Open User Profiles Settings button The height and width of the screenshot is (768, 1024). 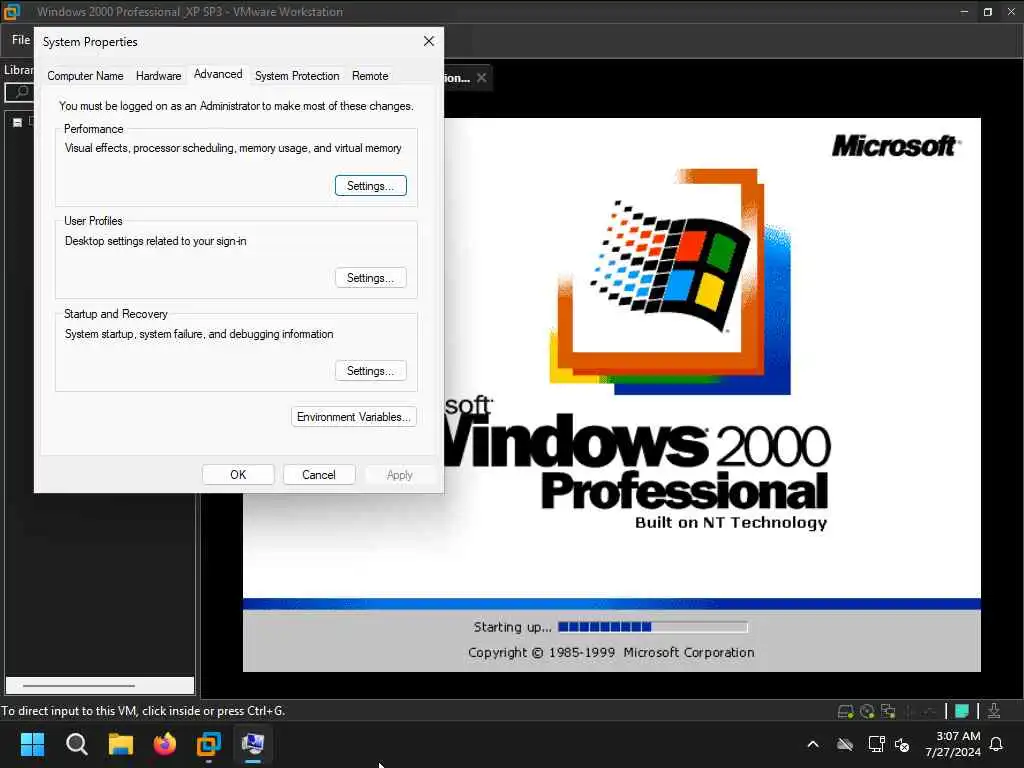coord(371,278)
